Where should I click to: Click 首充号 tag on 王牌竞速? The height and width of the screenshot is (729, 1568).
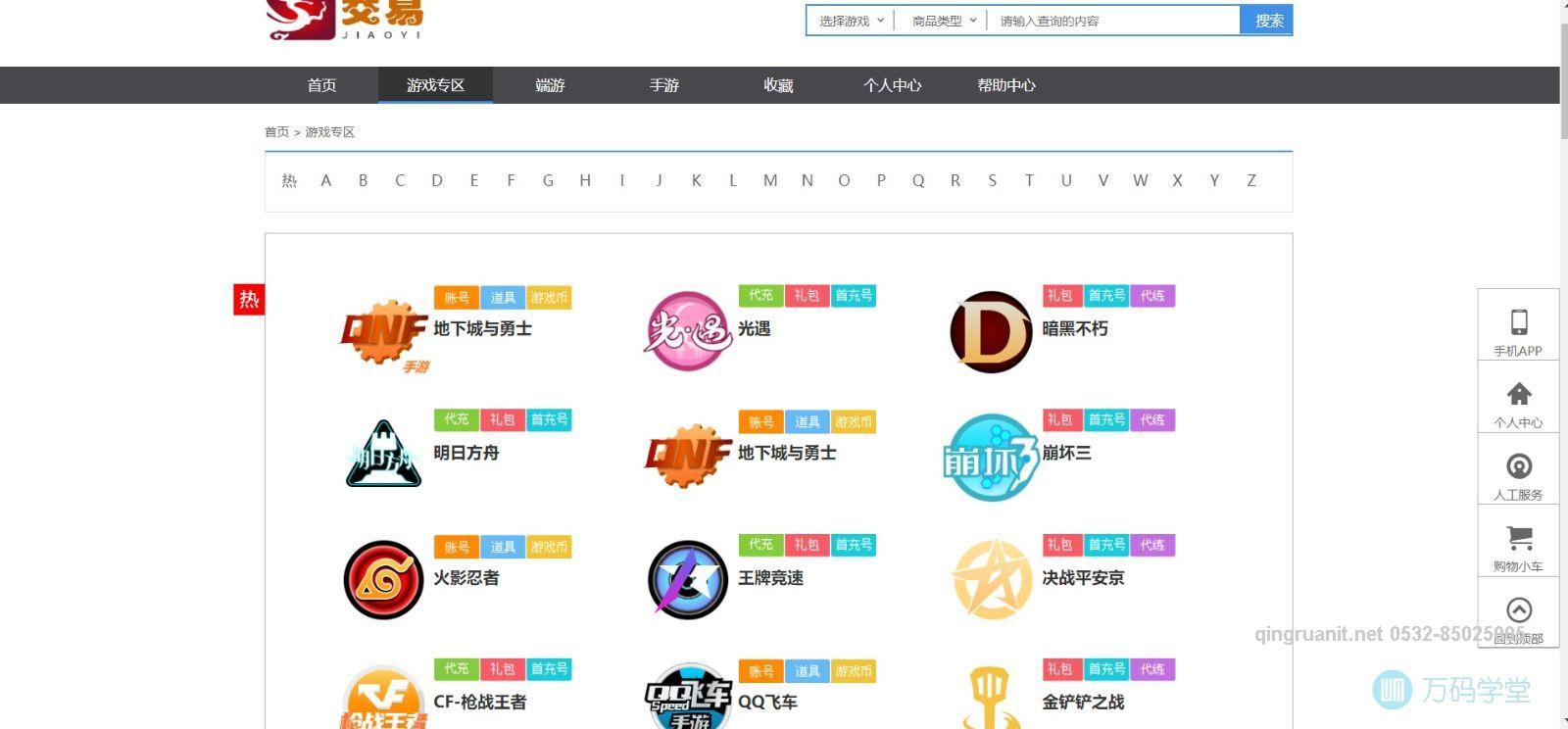click(x=854, y=545)
